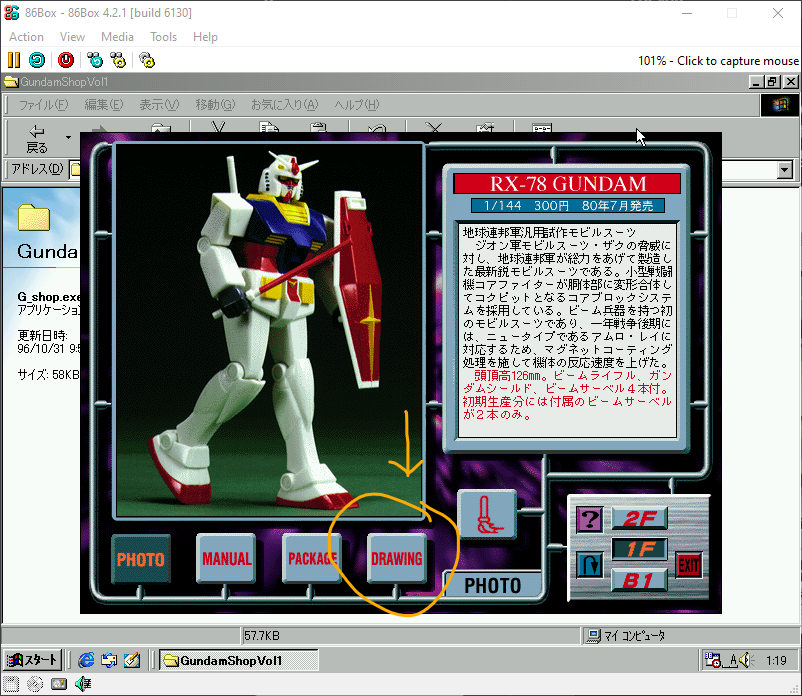Send Ctrl+Alt+Esc via toolbar icon

118,60
